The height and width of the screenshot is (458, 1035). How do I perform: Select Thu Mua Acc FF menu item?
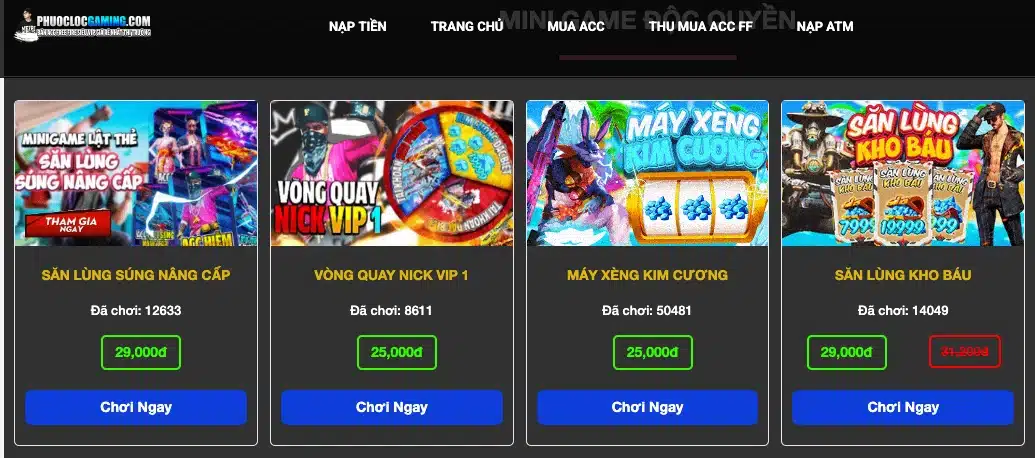[x=700, y=26]
